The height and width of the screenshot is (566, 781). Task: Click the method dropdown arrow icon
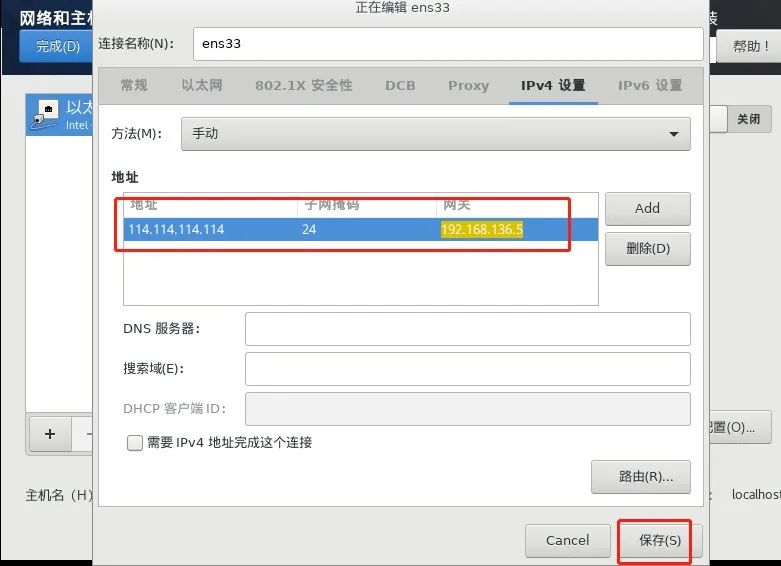pos(673,134)
